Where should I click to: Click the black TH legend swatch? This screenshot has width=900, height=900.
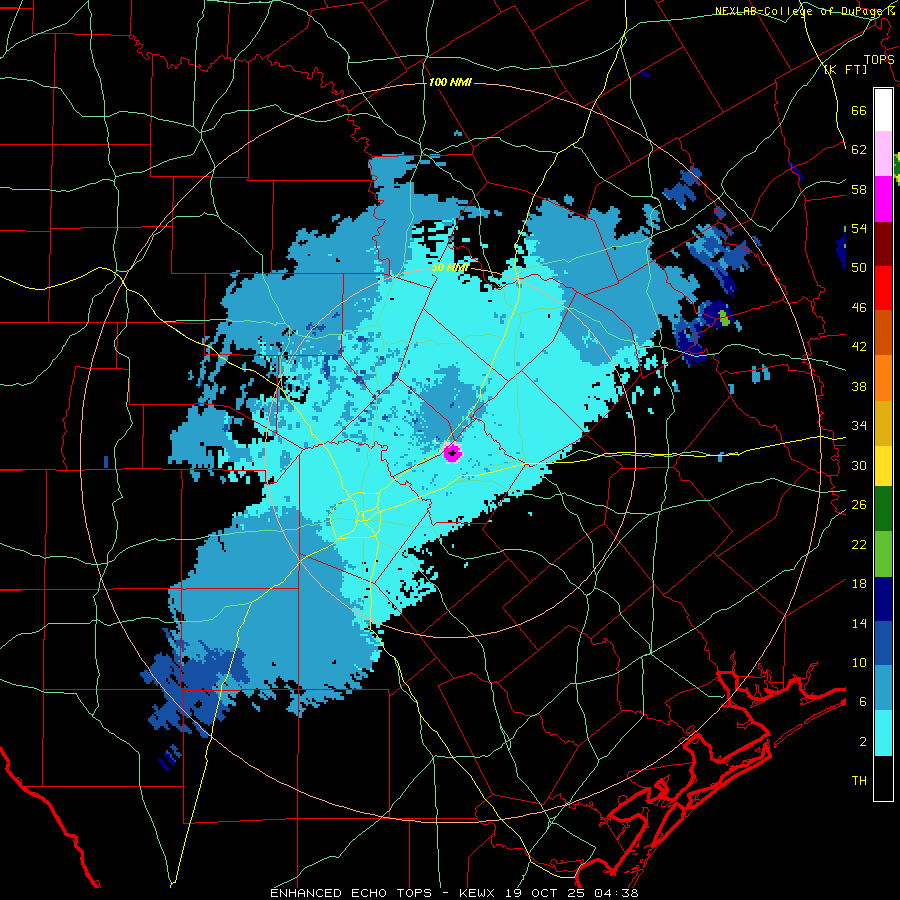(x=883, y=778)
